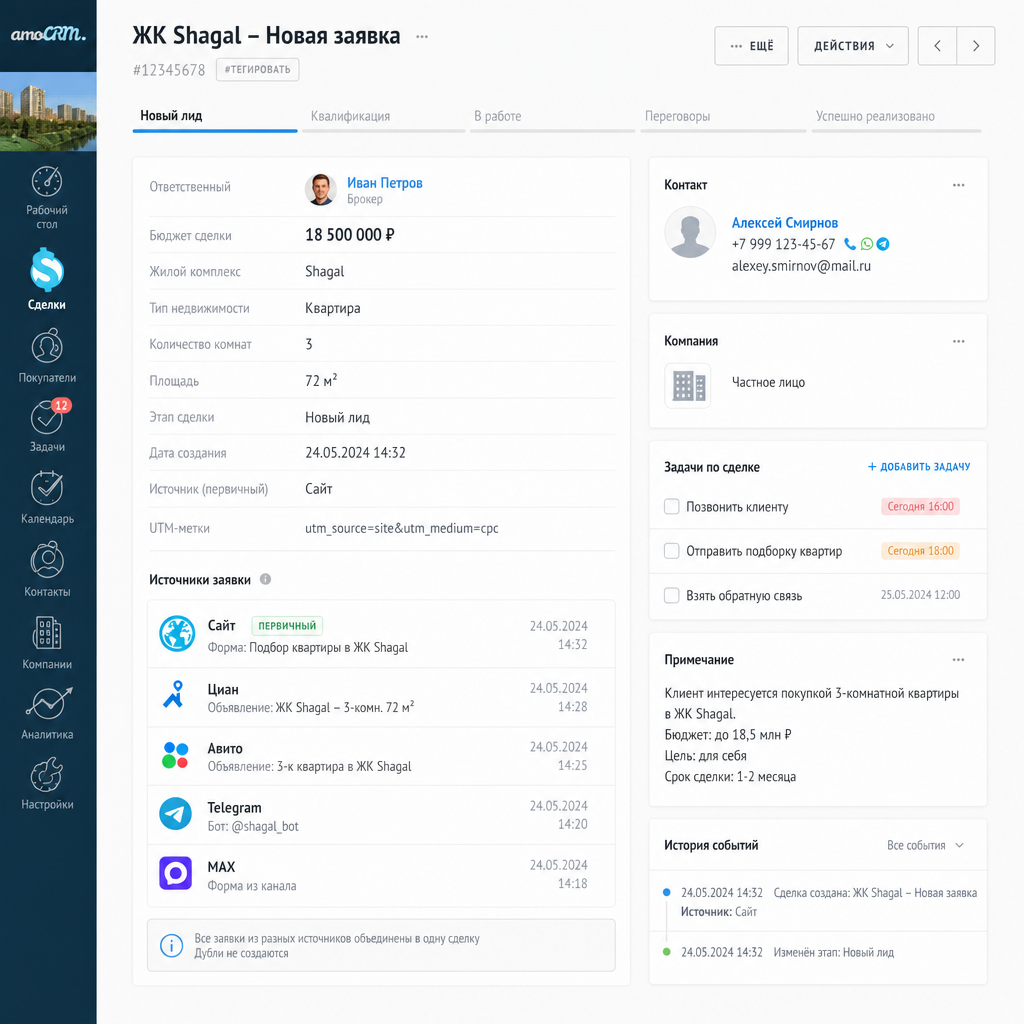Open the Покупатели sidebar icon
This screenshot has height=1024, width=1024.
tap(47, 346)
